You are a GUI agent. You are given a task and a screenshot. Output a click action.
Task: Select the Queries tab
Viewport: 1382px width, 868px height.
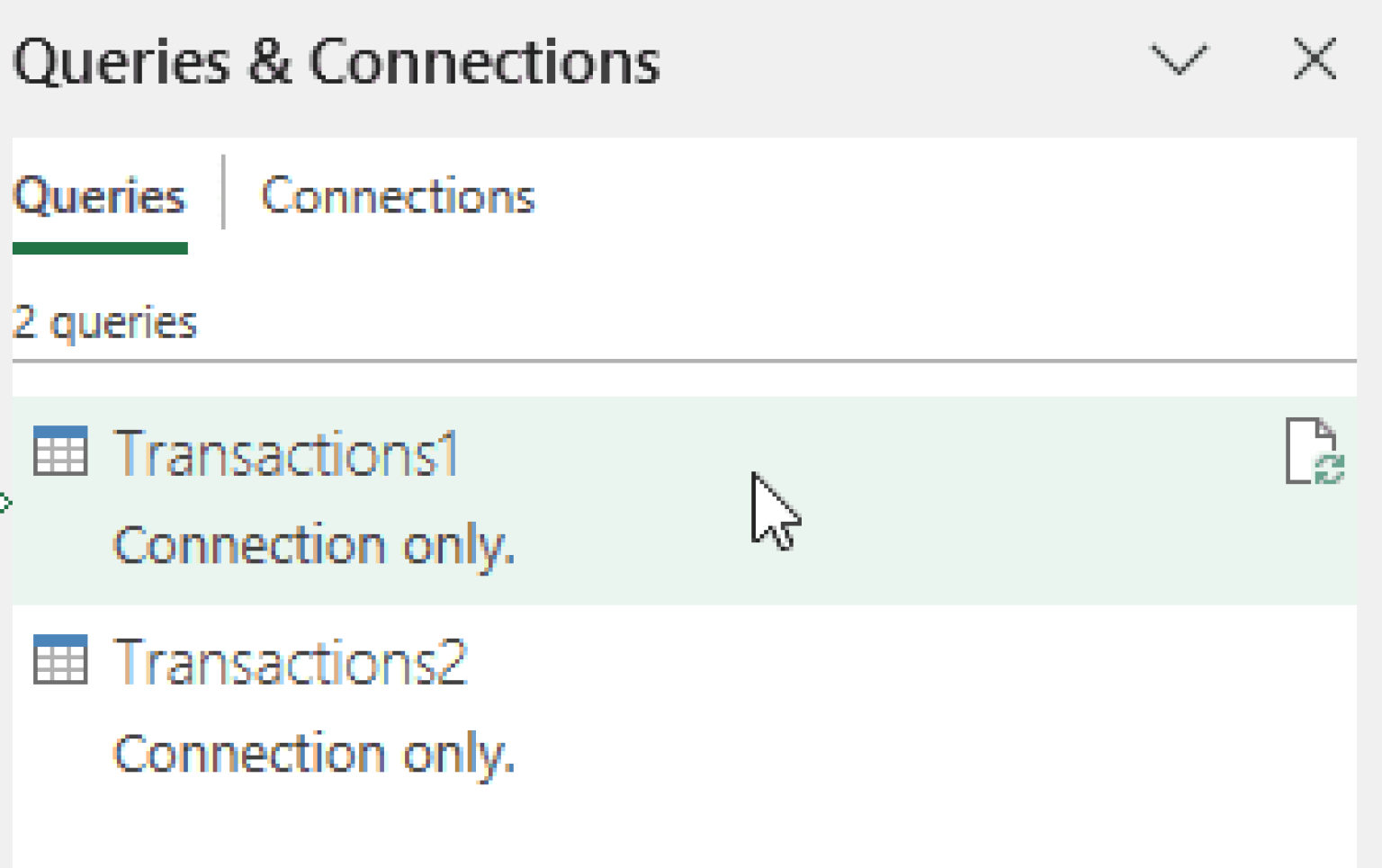coord(99,195)
